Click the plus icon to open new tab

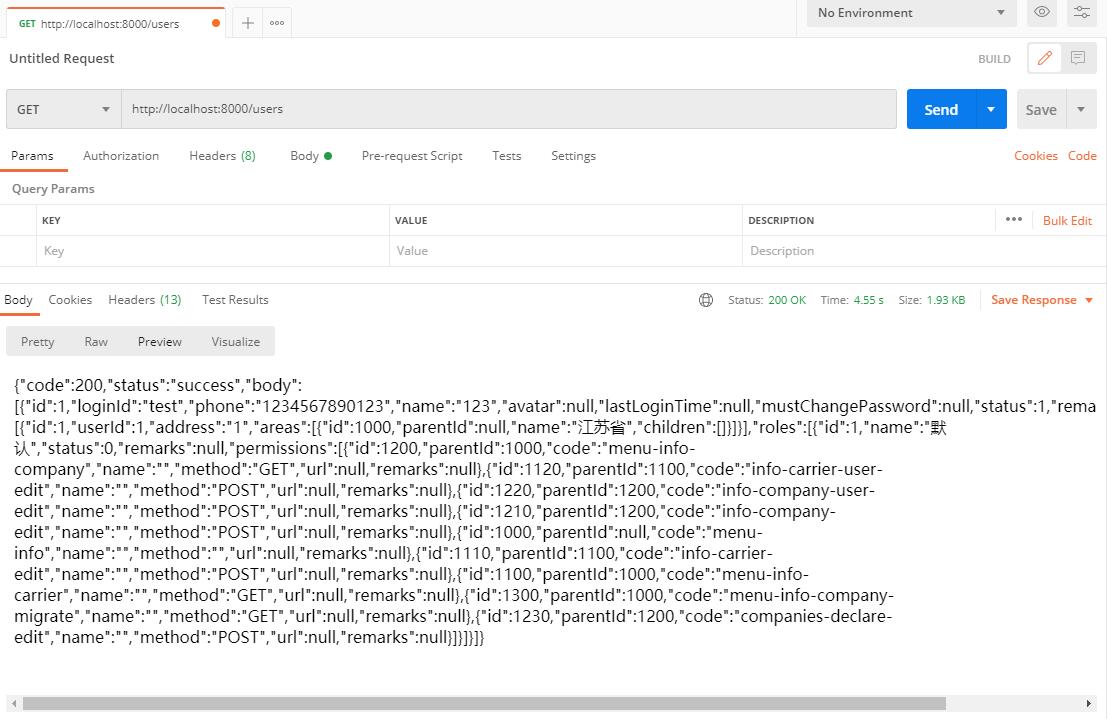248,23
